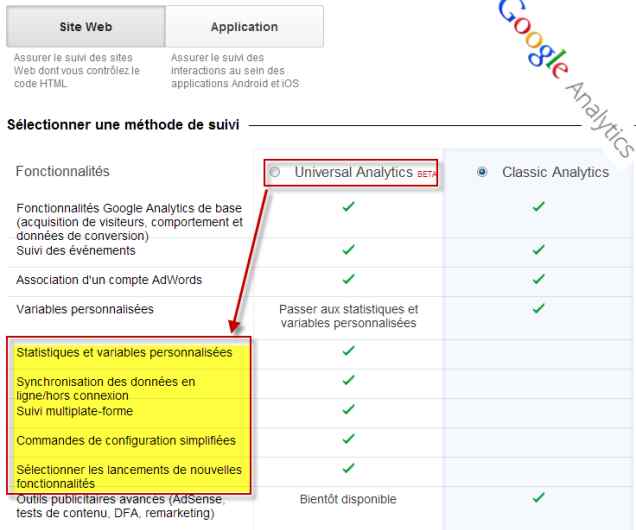The width and height of the screenshot is (636, 530).
Task: Click the 'Fonctionnalités' column header
Action: tap(62, 171)
